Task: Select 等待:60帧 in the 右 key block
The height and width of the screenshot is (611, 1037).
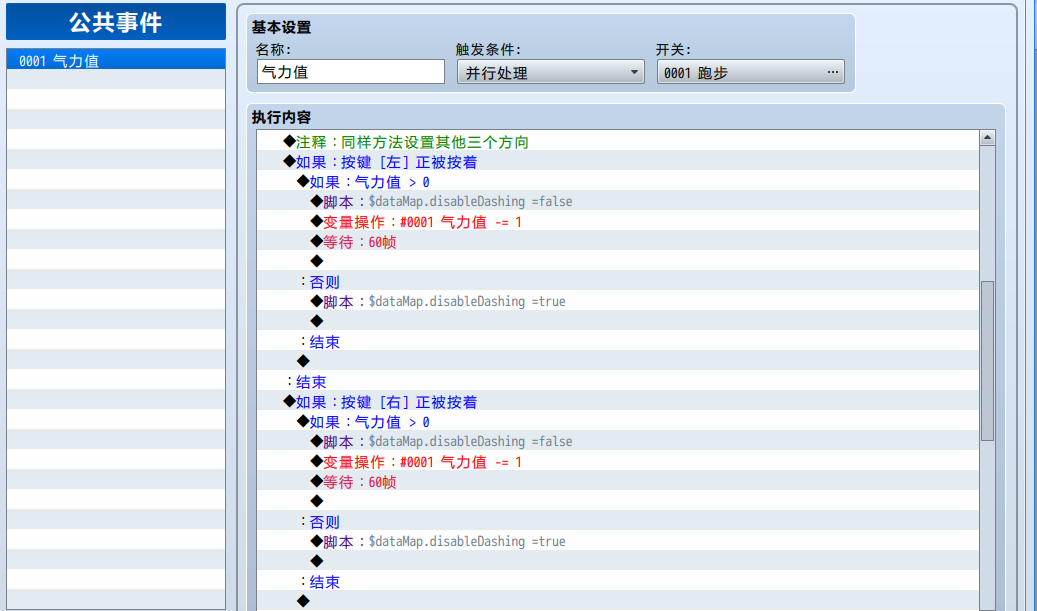Action: click(x=618, y=481)
